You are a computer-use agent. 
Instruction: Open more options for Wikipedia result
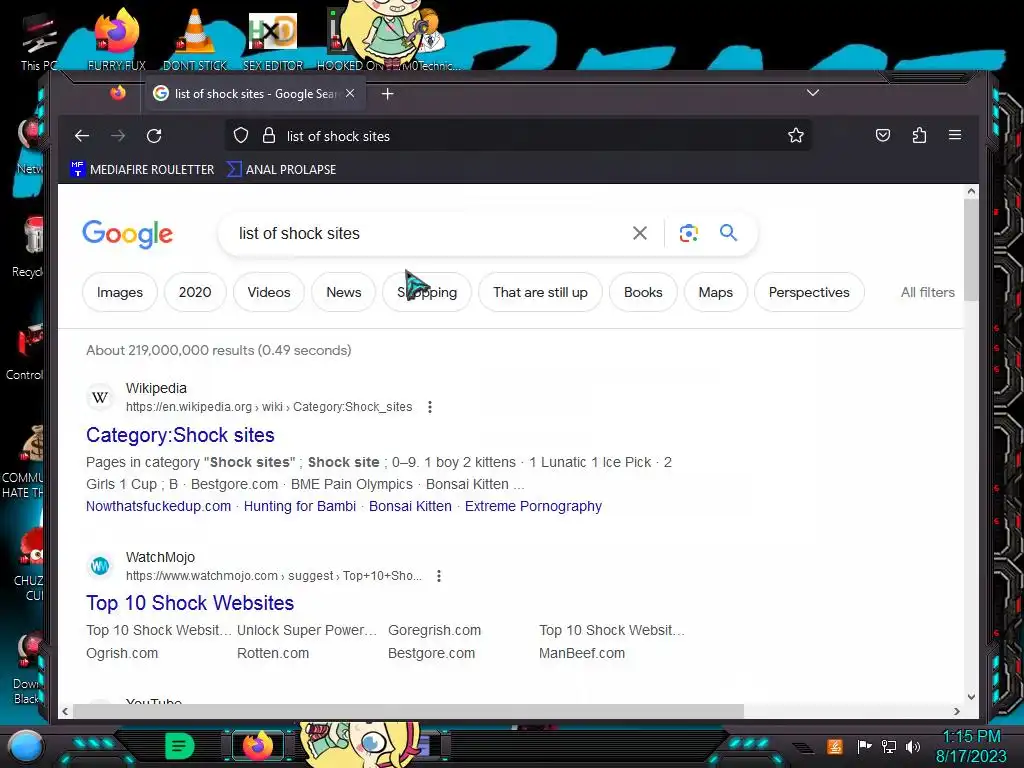click(x=430, y=407)
